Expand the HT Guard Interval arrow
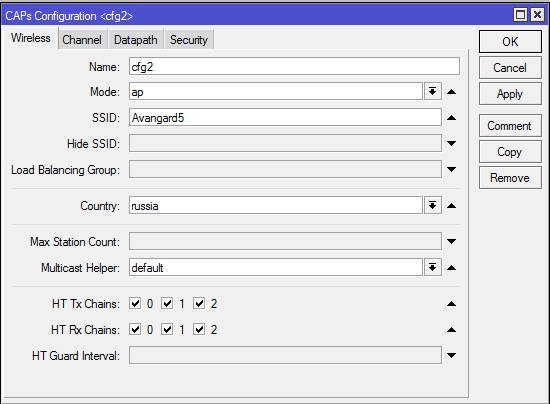 coord(451,356)
